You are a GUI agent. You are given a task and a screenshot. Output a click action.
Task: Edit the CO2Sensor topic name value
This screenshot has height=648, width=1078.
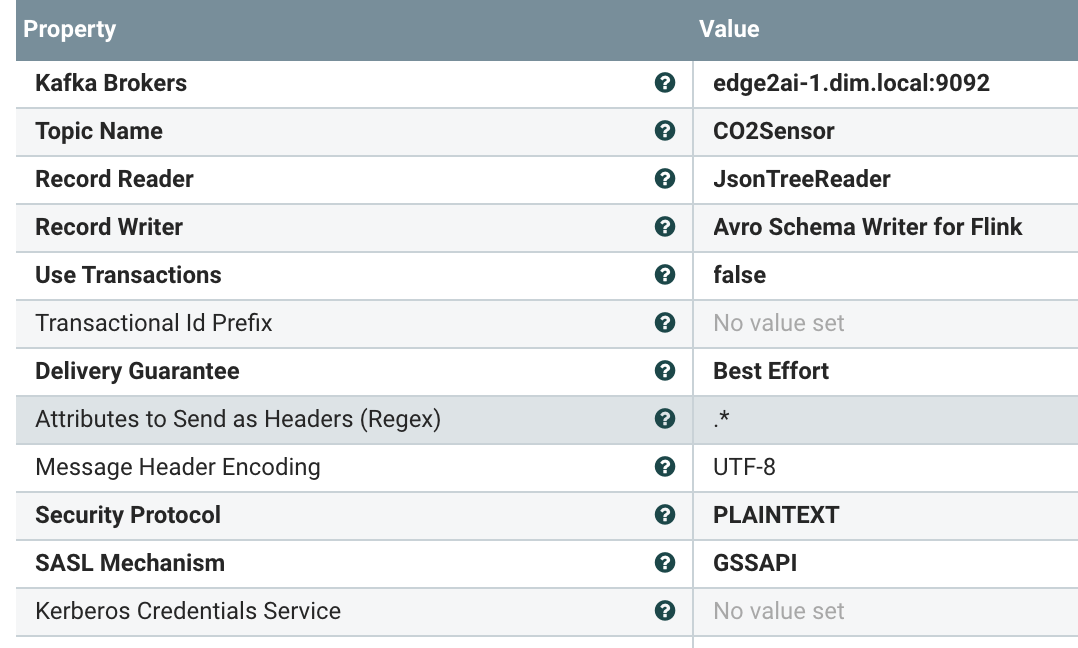(773, 131)
